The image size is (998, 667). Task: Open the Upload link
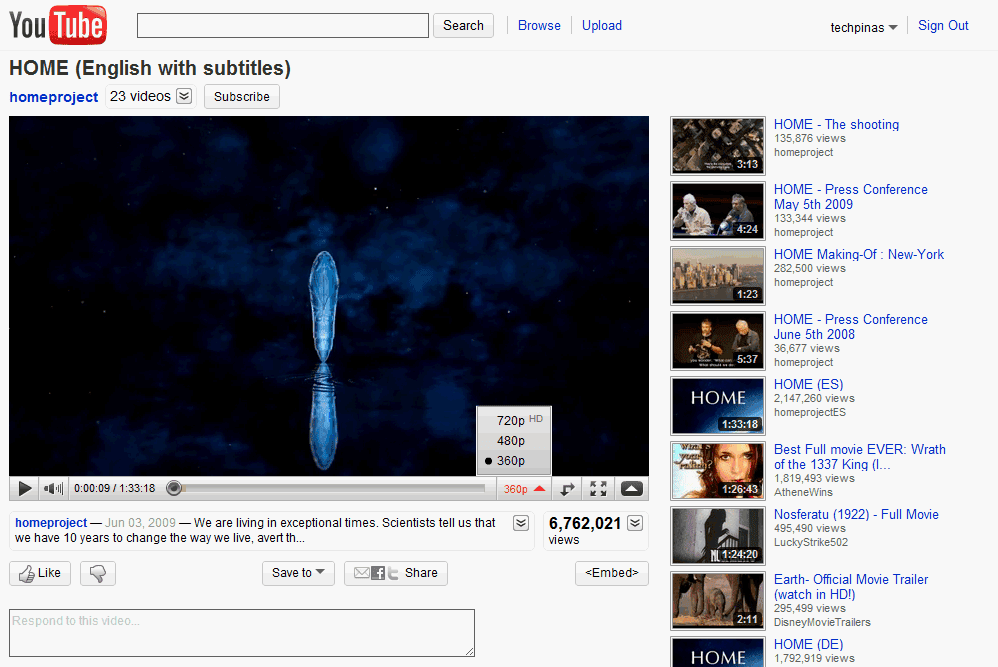(x=601, y=25)
